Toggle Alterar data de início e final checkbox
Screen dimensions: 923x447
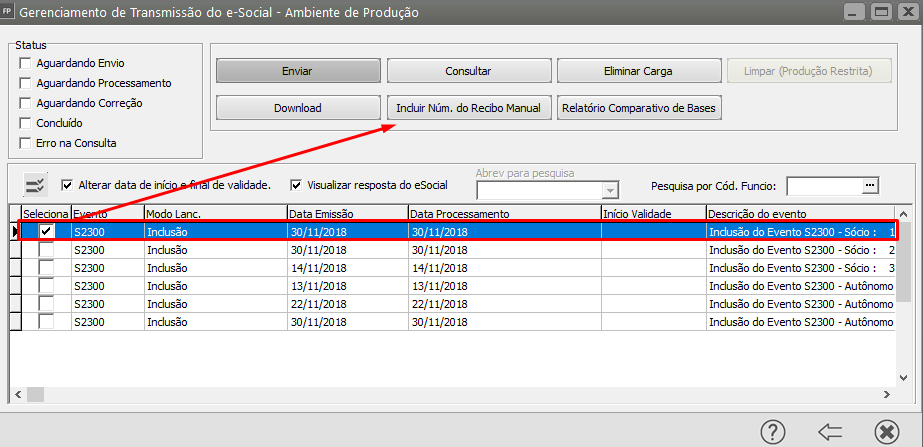pyautogui.click(x=67, y=185)
